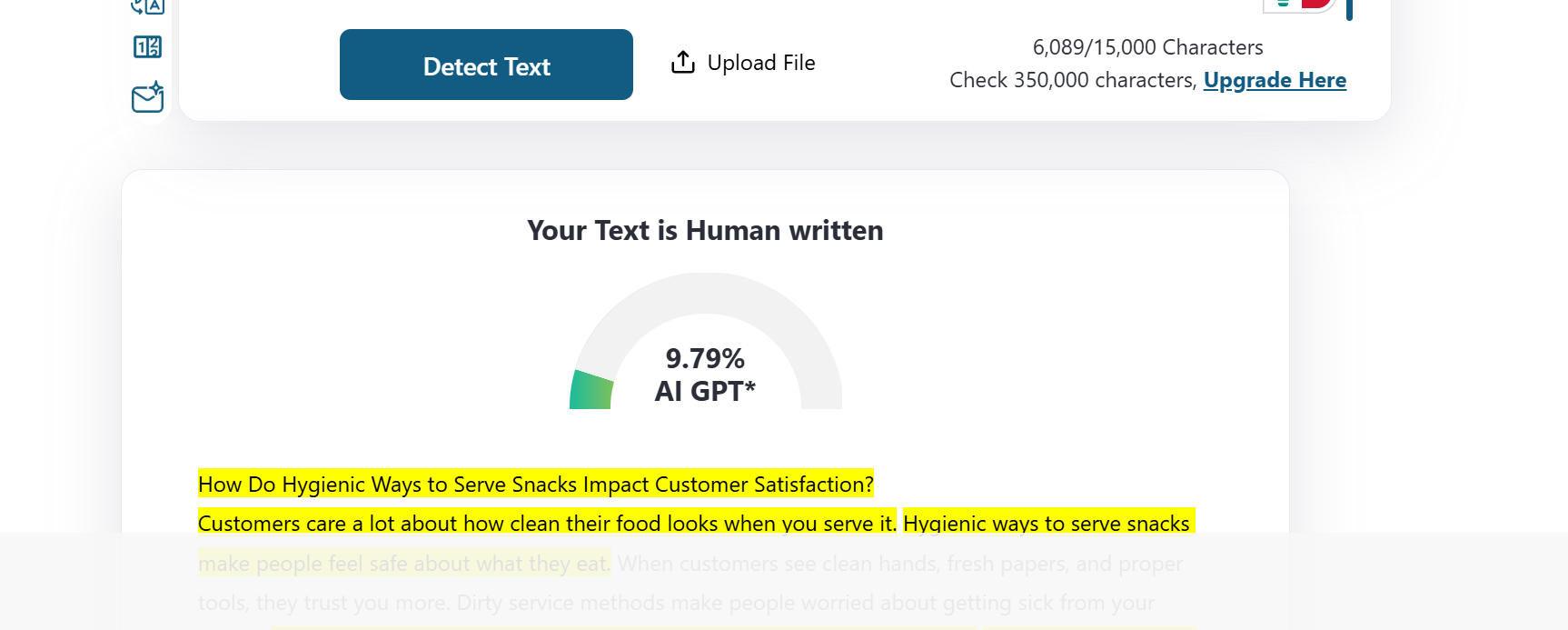Image resolution: width=1568 pixels, height=630 pixels.
Task: Click the Detect Text button
Action: 486,65
